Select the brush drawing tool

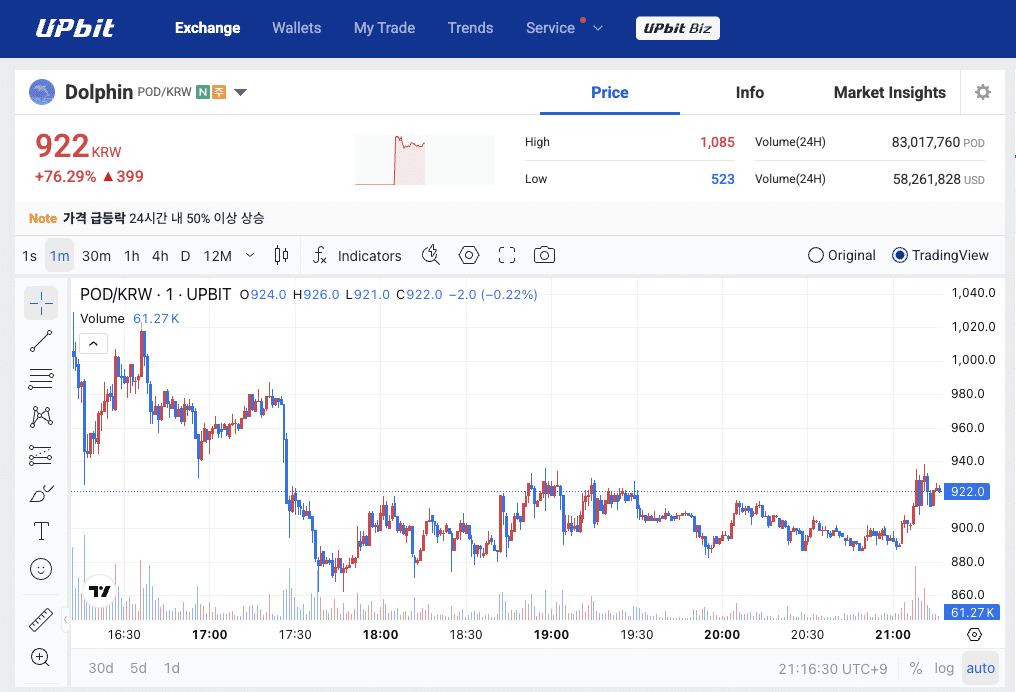[x=41, y=494]
